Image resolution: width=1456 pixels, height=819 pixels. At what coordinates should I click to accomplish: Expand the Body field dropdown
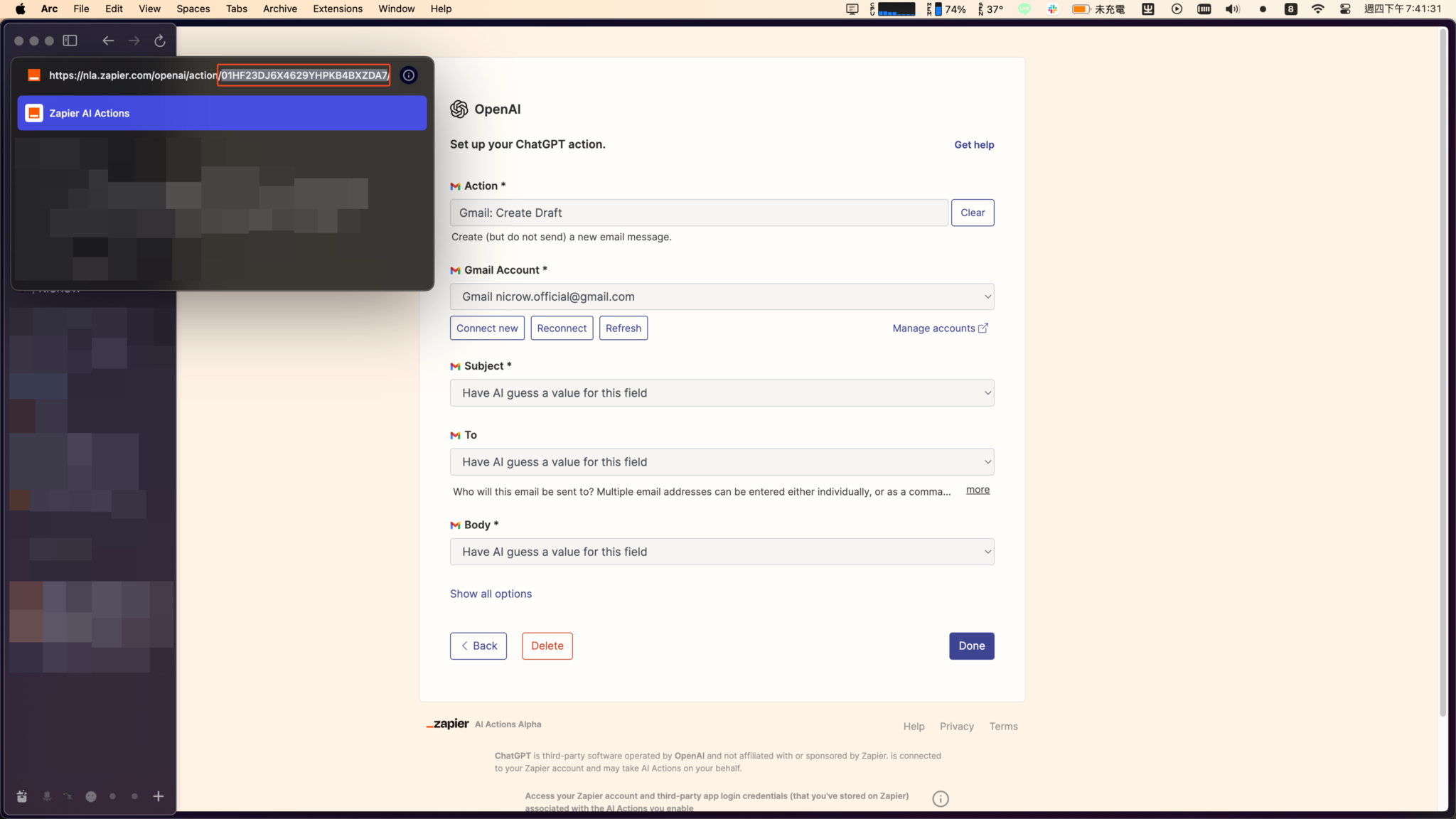pyautogui.click(x=722, y=552)
